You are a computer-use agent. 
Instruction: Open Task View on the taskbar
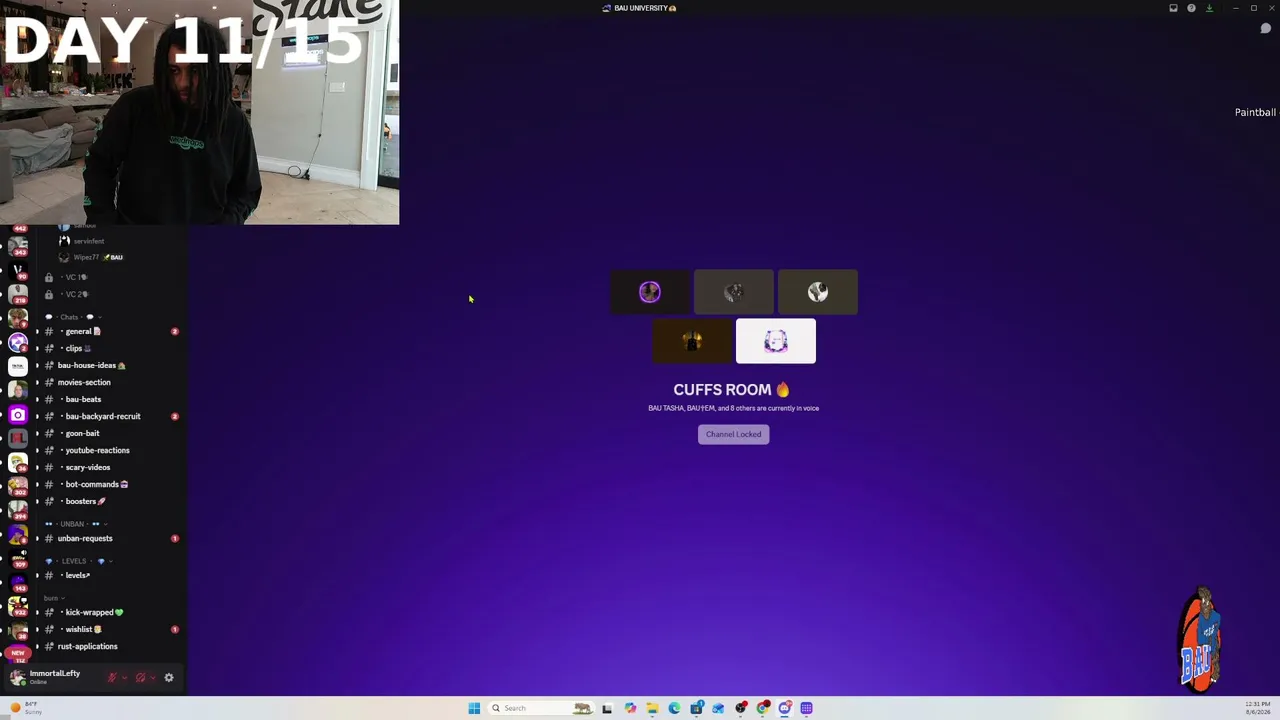607,708
